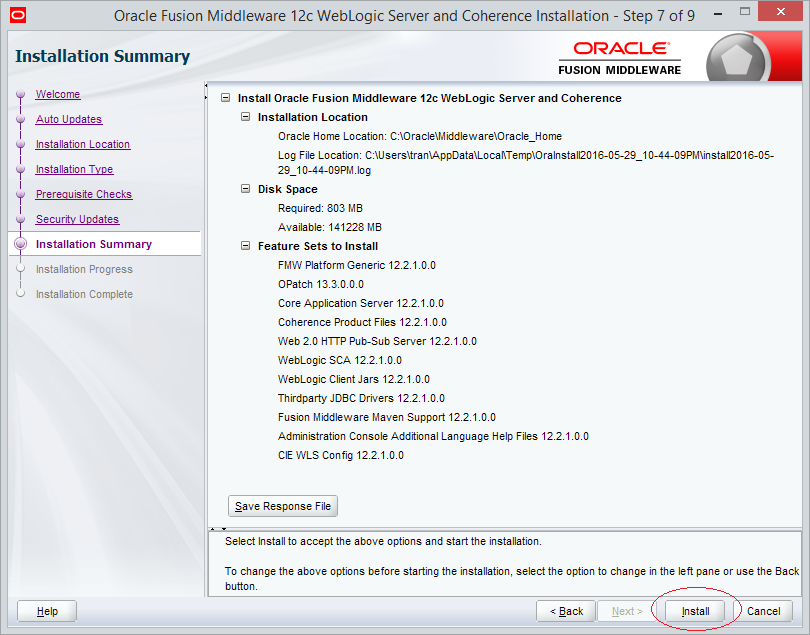Click the Installation Progress step bullet icon
This screenshot has width=810, height=635.
(21, 269)
